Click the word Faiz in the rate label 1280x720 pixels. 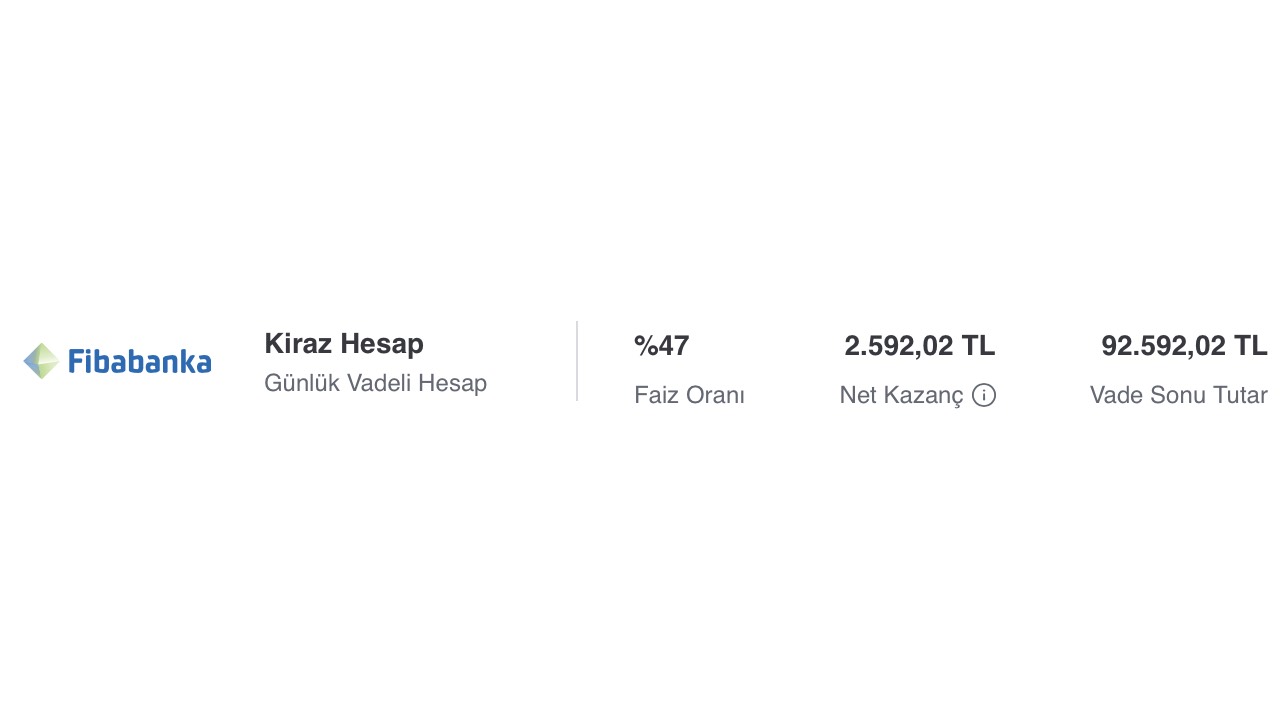pos(655,395)
